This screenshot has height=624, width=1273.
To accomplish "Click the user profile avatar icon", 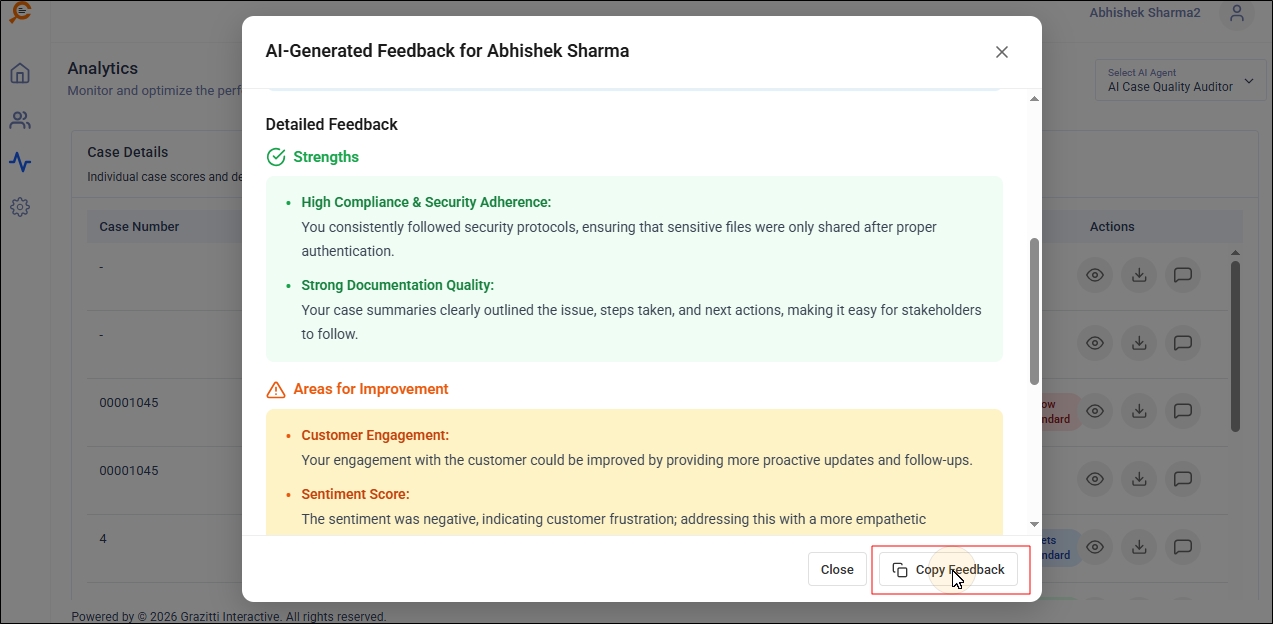I will tap(1237, 14).
